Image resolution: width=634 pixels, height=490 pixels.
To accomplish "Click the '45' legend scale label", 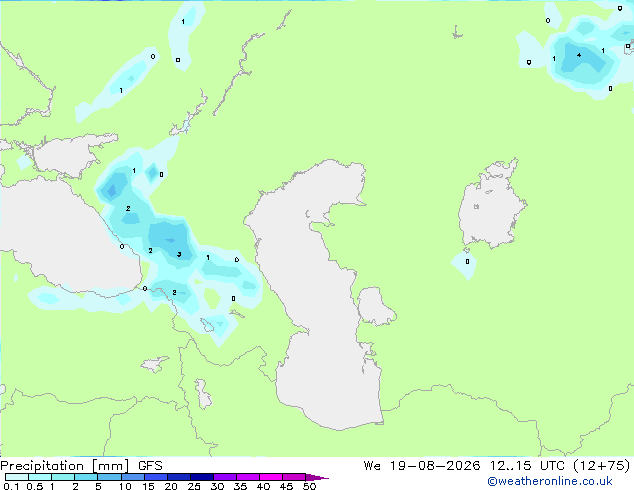I will 286,486.
